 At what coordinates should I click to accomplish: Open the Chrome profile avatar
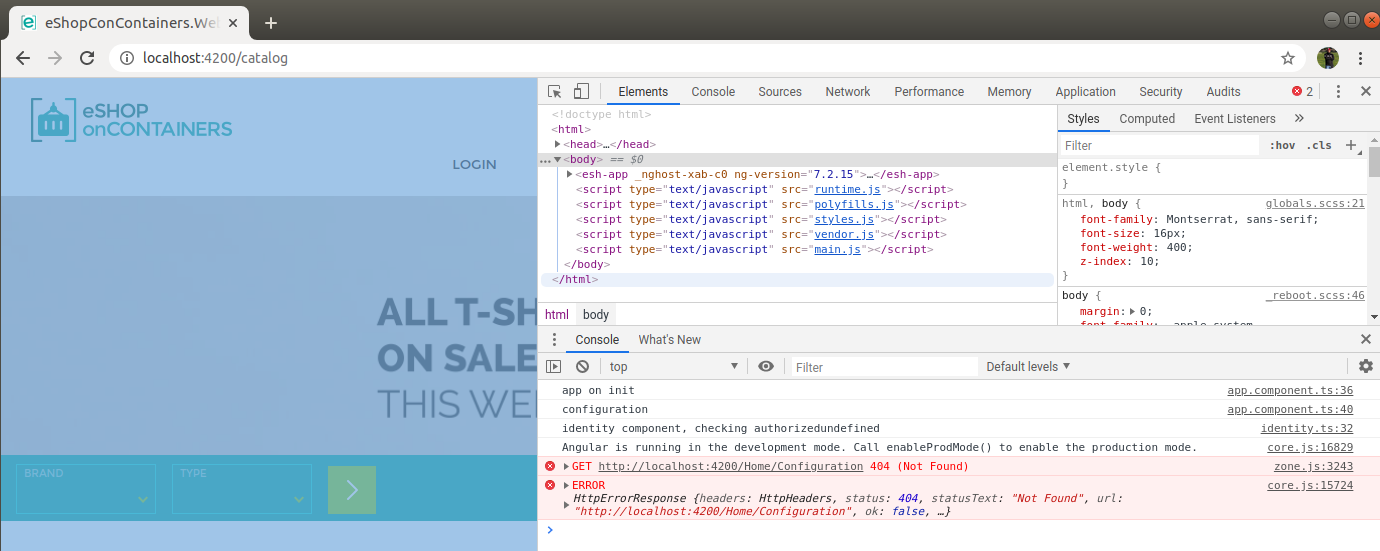click(1328, 58)
